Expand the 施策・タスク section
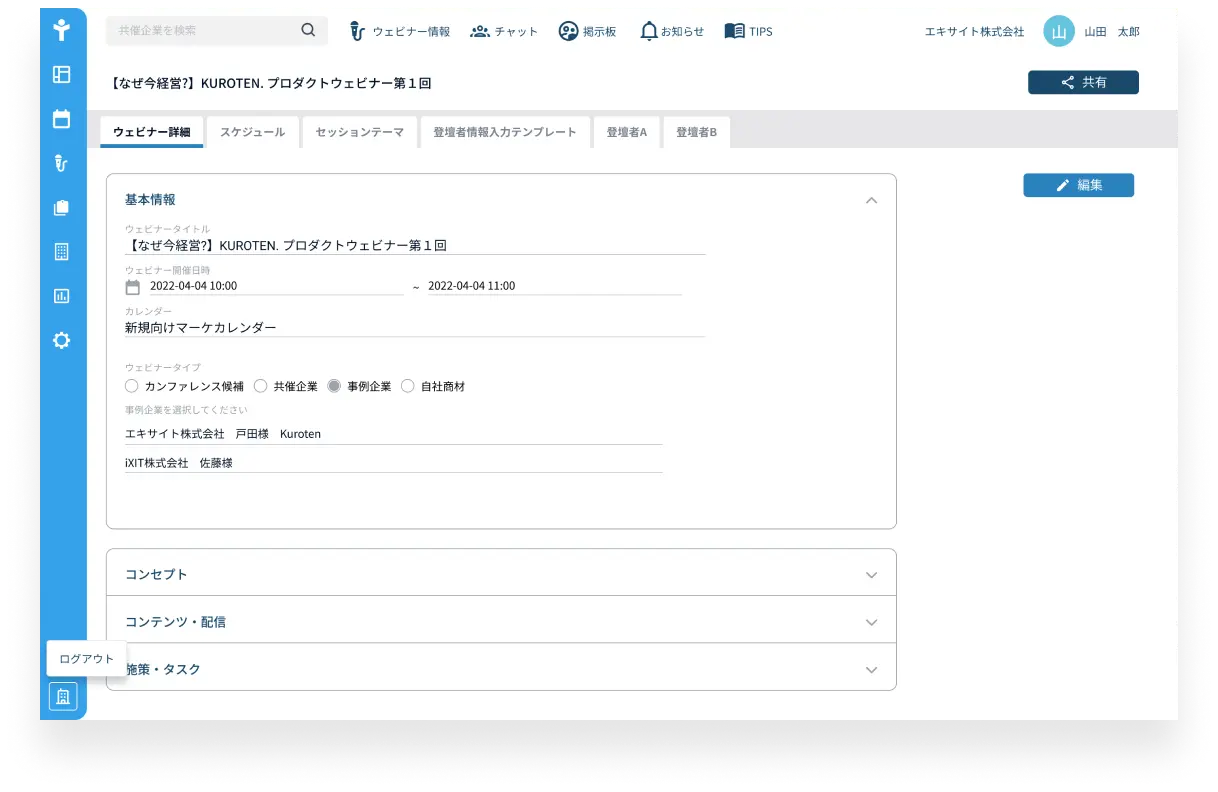 pos(871,669)
